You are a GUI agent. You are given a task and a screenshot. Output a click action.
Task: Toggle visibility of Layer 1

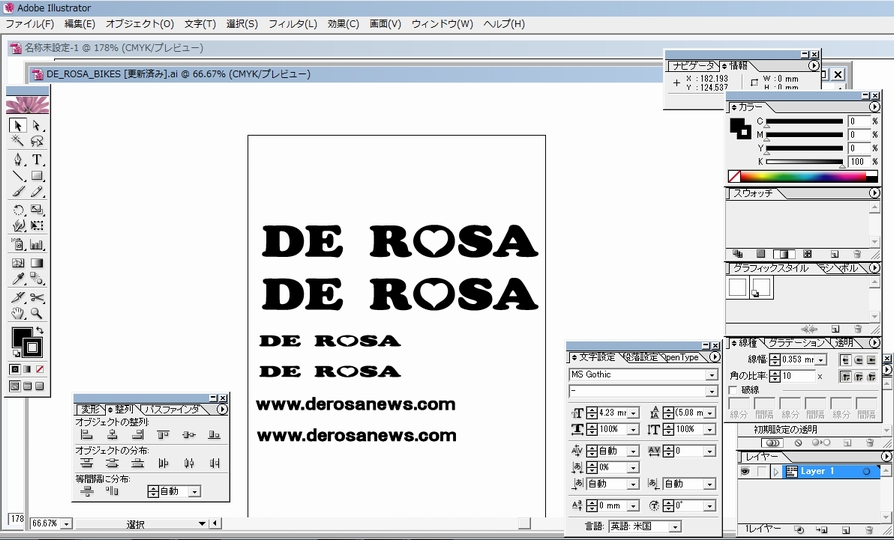pyautogui.click(x=744, y=472)
